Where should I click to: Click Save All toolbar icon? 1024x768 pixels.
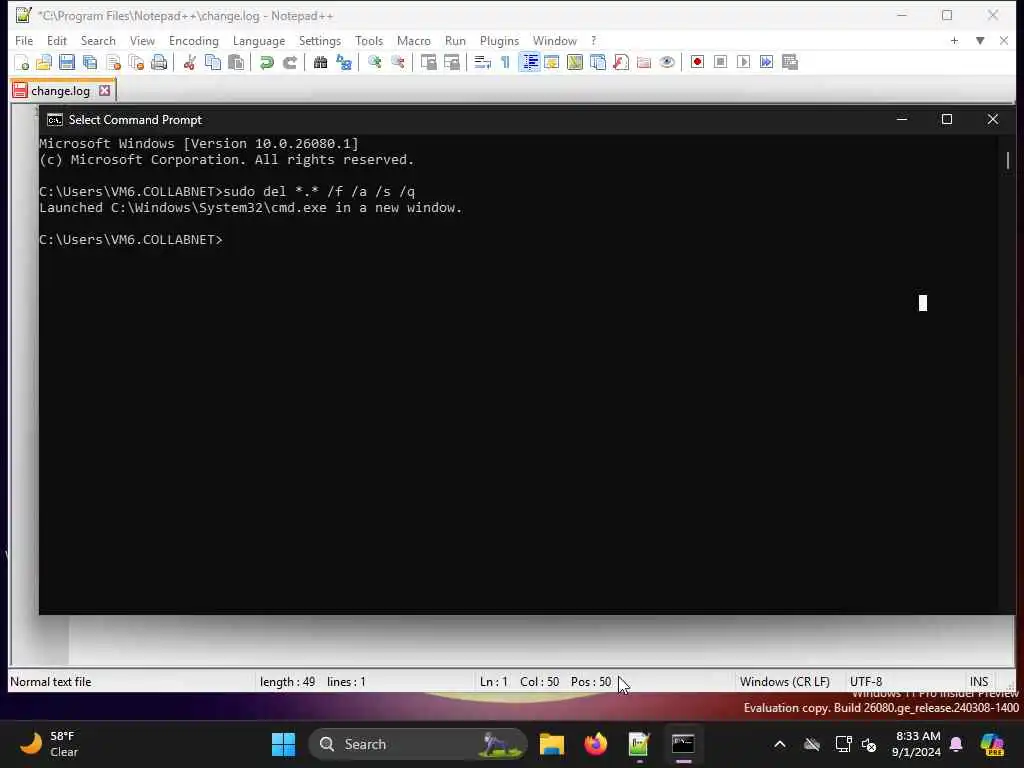pos(90,62)
